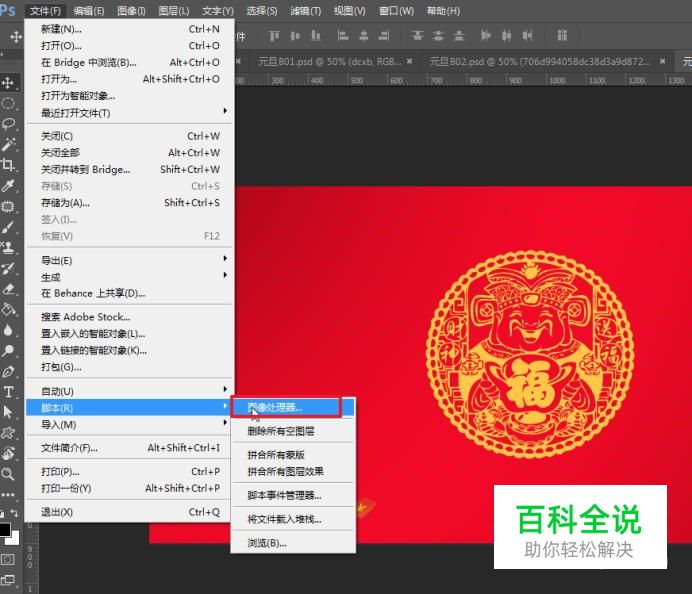Select the Path Selection tool
692x594 pixels.
click(8, 412)
